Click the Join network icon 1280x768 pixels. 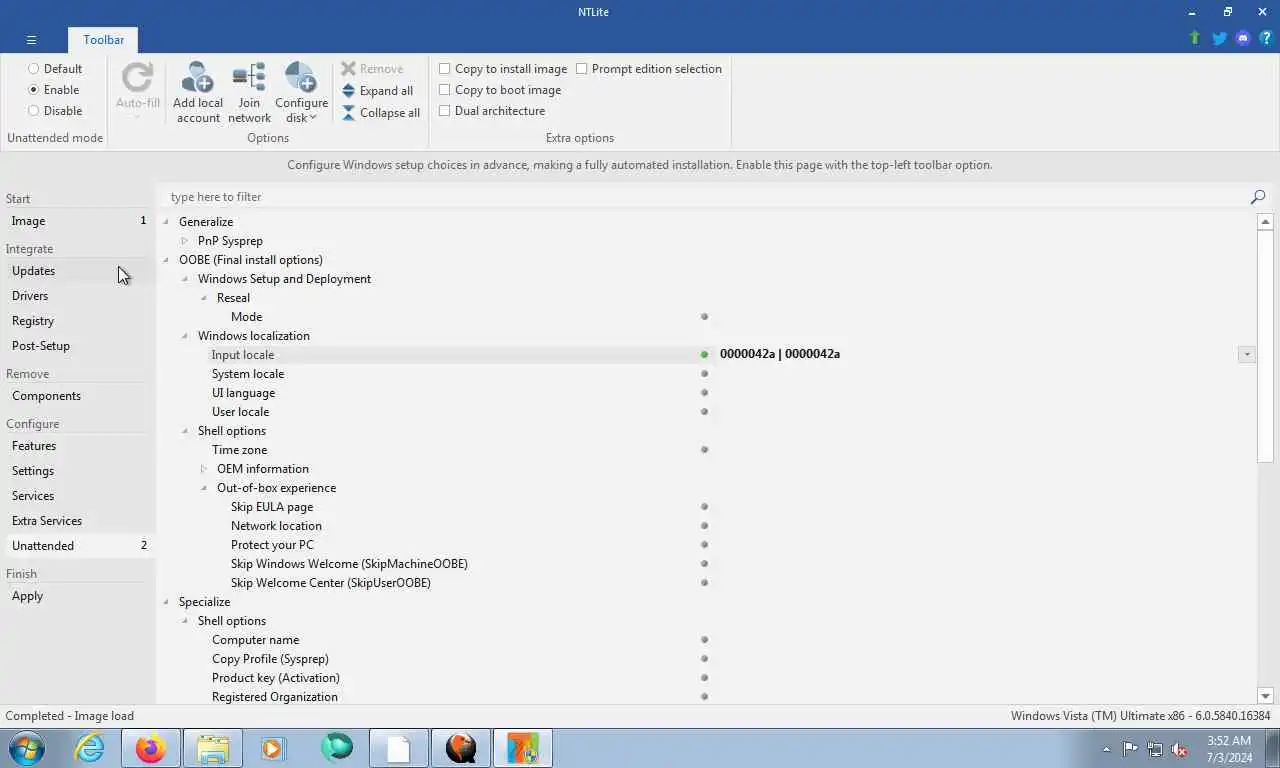249,78
